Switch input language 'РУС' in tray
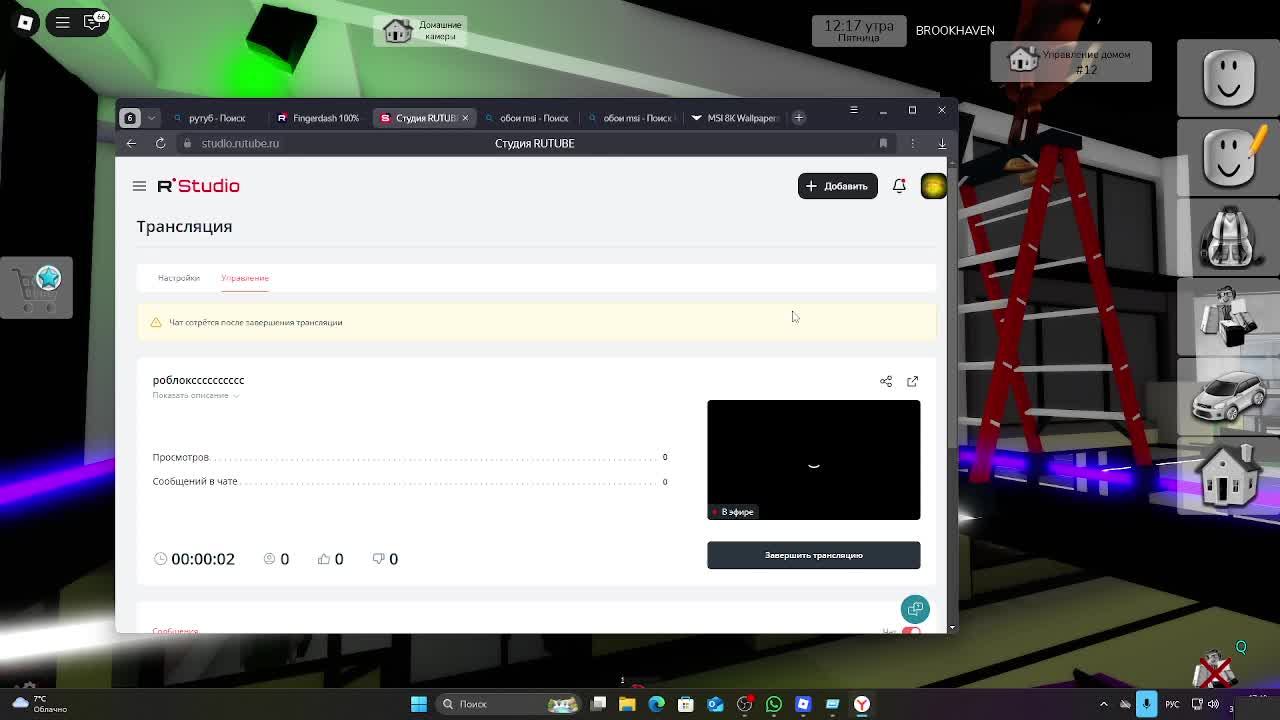The height and width of the screenshot is (720, 1280). coord(1172,704)
